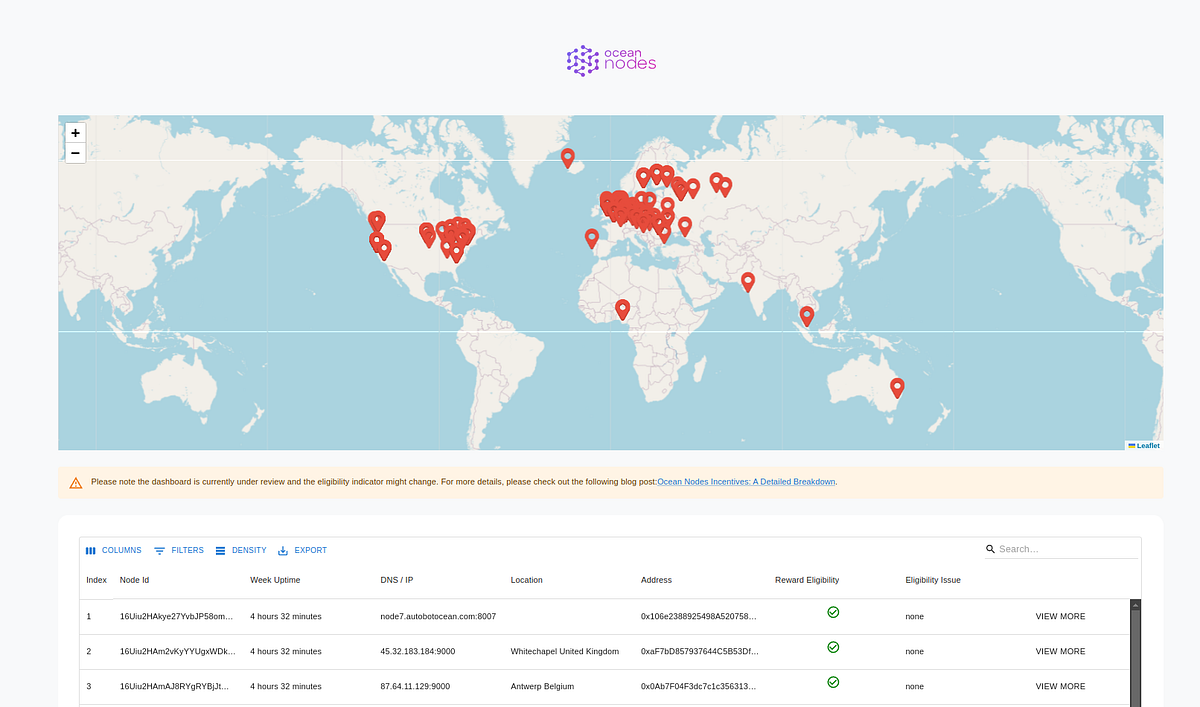Screen dimensions: 1200x707
Task: Click the warning triangle icon
Action: click(x=76, y=483)
